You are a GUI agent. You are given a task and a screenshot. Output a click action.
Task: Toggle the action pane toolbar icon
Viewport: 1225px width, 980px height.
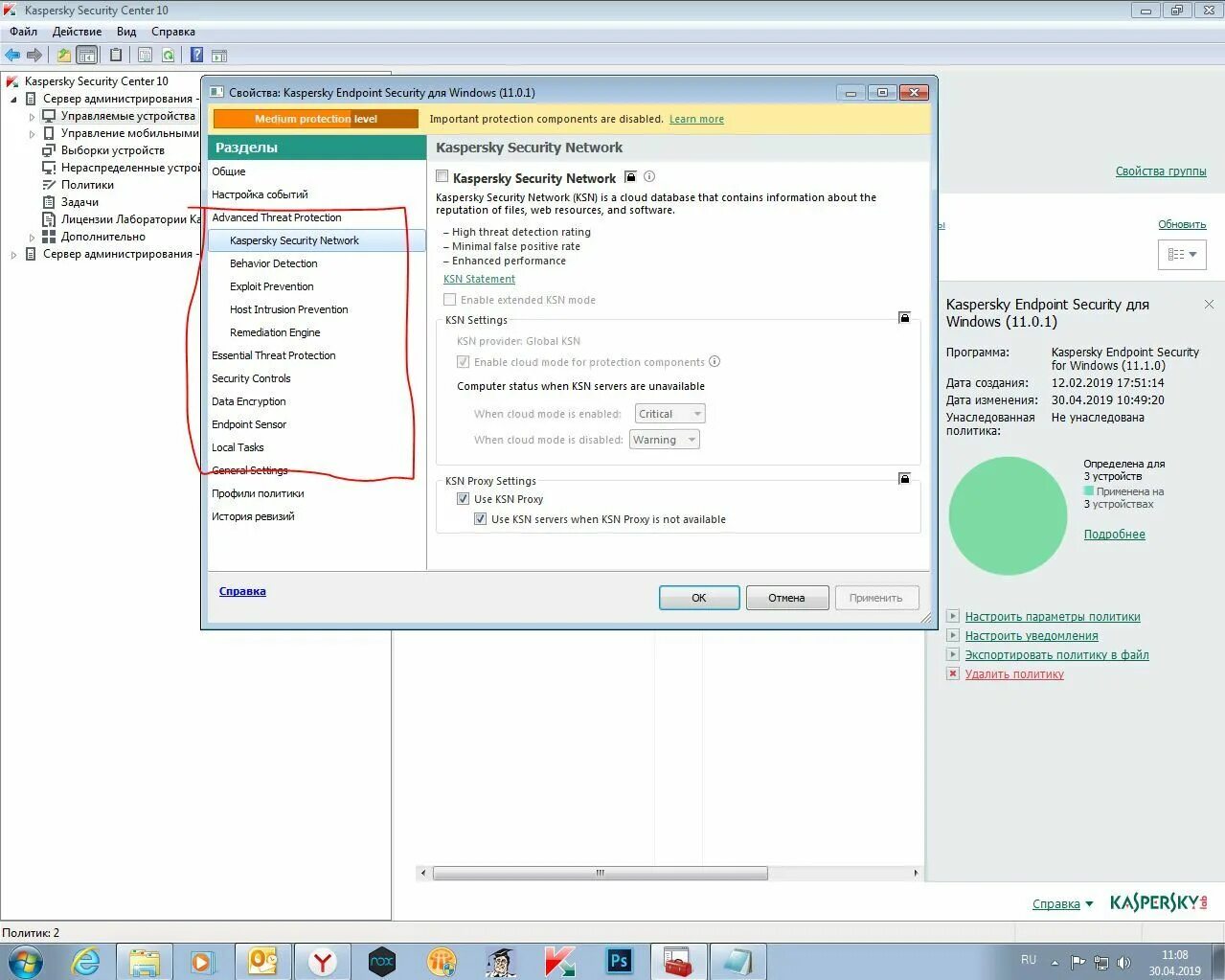point(219,56)
